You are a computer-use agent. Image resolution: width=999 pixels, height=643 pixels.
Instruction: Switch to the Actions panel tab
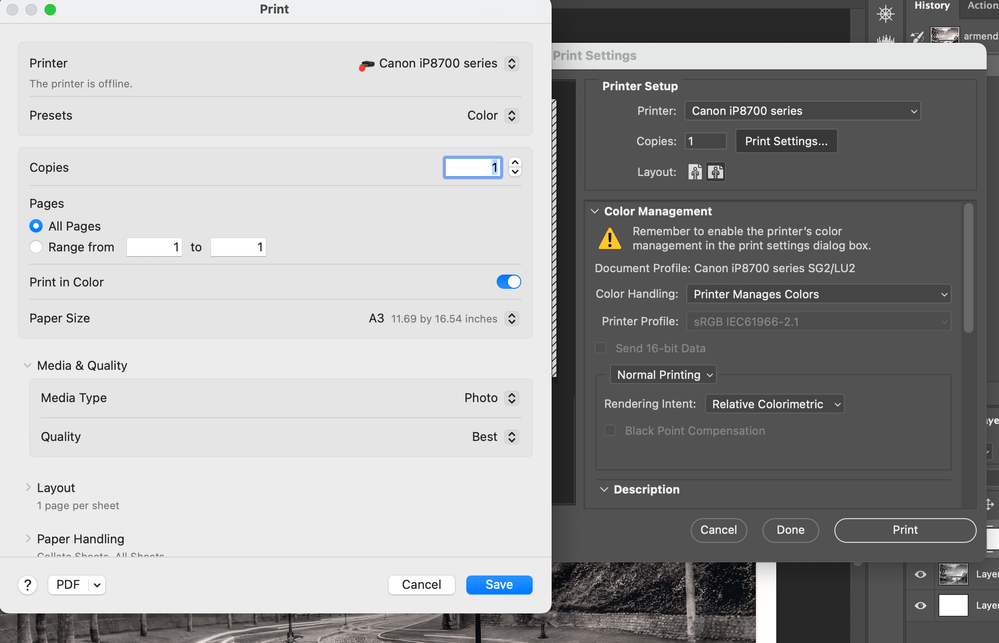[x=982, y=6]
